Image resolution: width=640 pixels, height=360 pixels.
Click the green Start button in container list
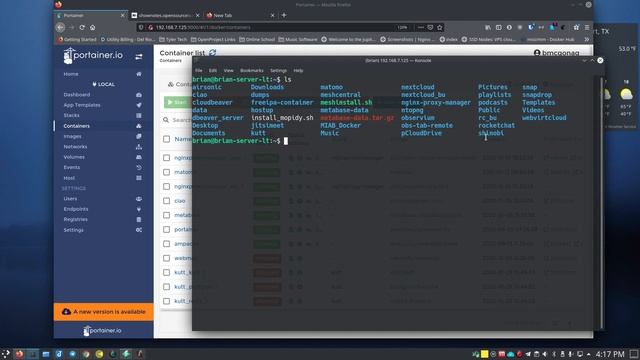pos(178,102)
